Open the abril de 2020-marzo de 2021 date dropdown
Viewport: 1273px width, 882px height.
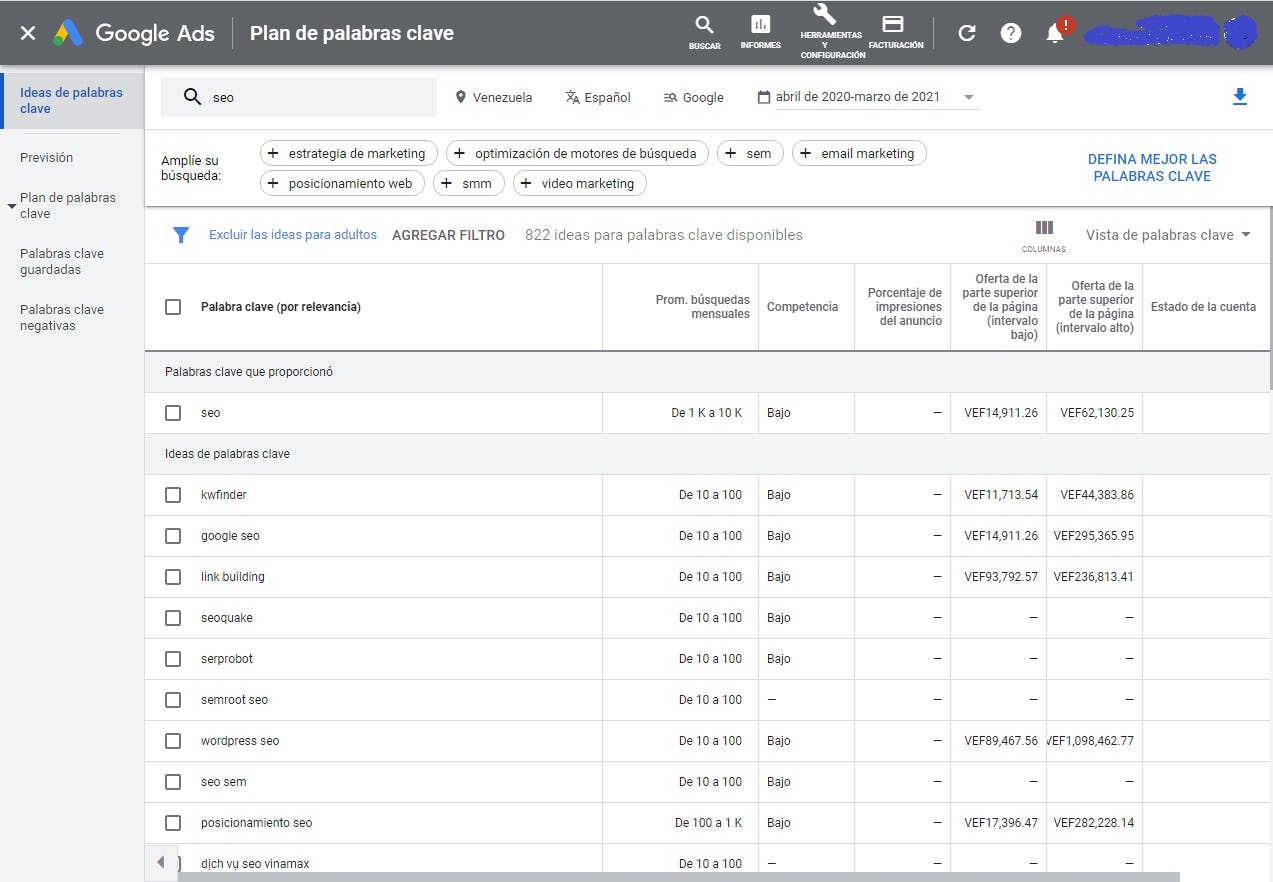(x=866, y=97)
